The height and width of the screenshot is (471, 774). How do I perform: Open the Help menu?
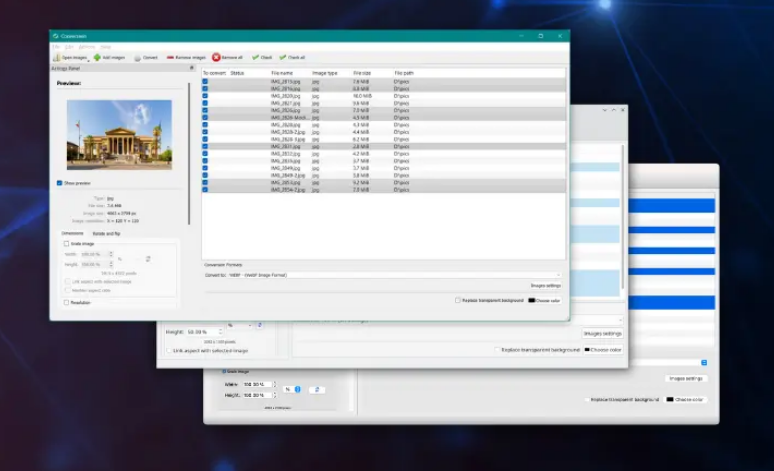(x=106, y=47)
